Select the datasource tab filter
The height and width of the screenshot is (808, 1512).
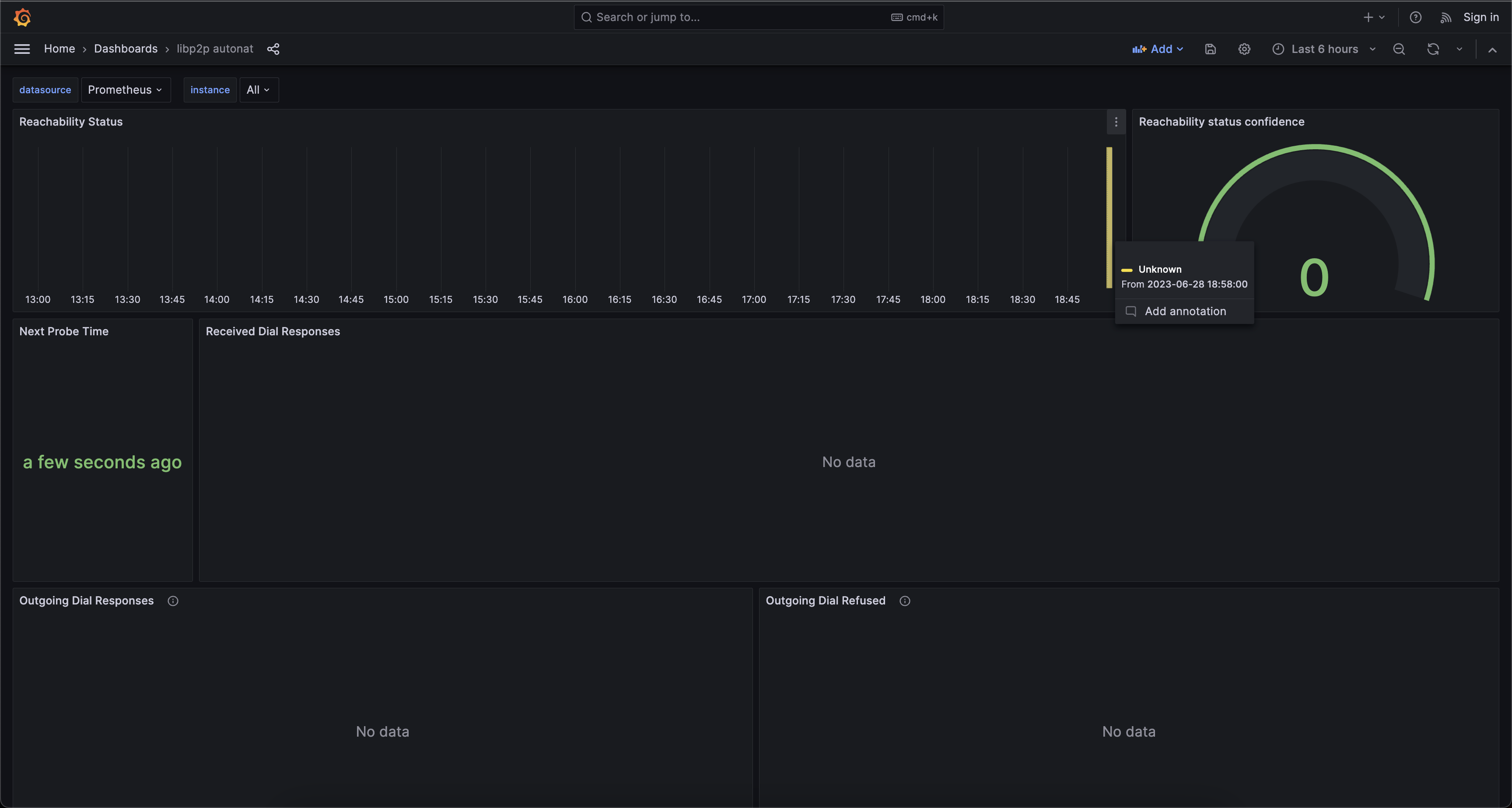(45, 89)
